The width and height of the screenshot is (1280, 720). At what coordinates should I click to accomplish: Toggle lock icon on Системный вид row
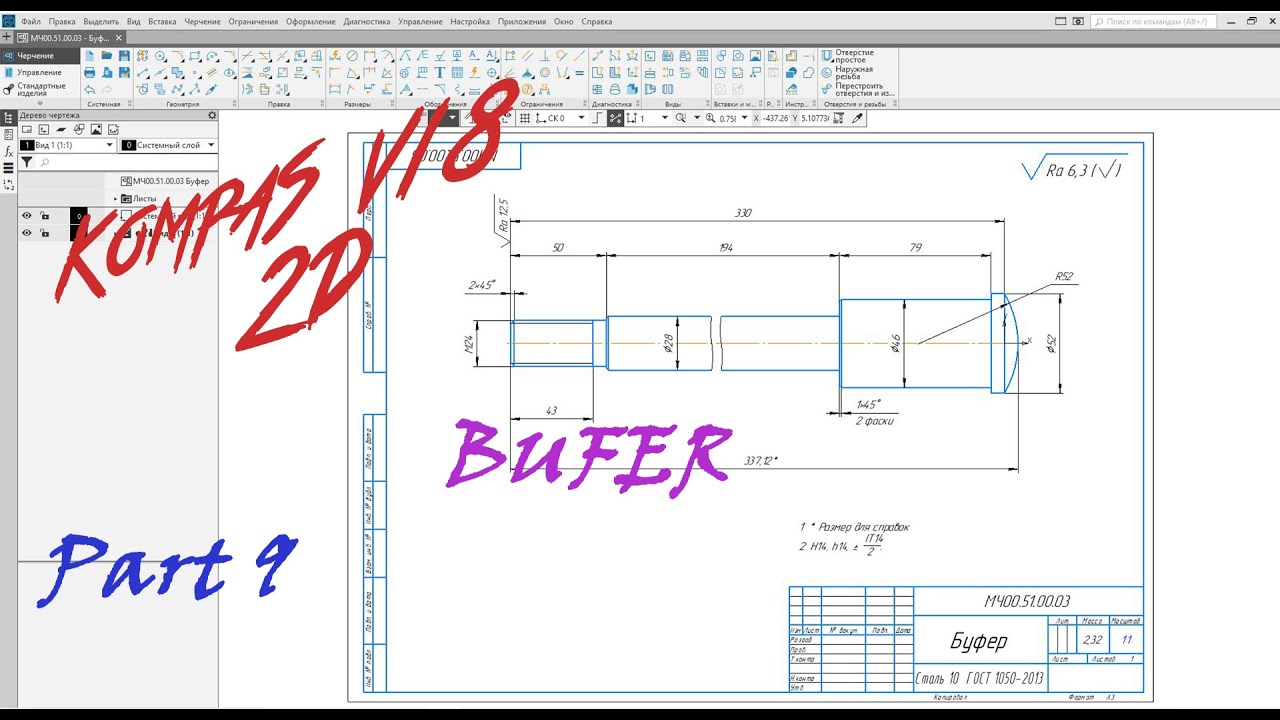point(44,215)
